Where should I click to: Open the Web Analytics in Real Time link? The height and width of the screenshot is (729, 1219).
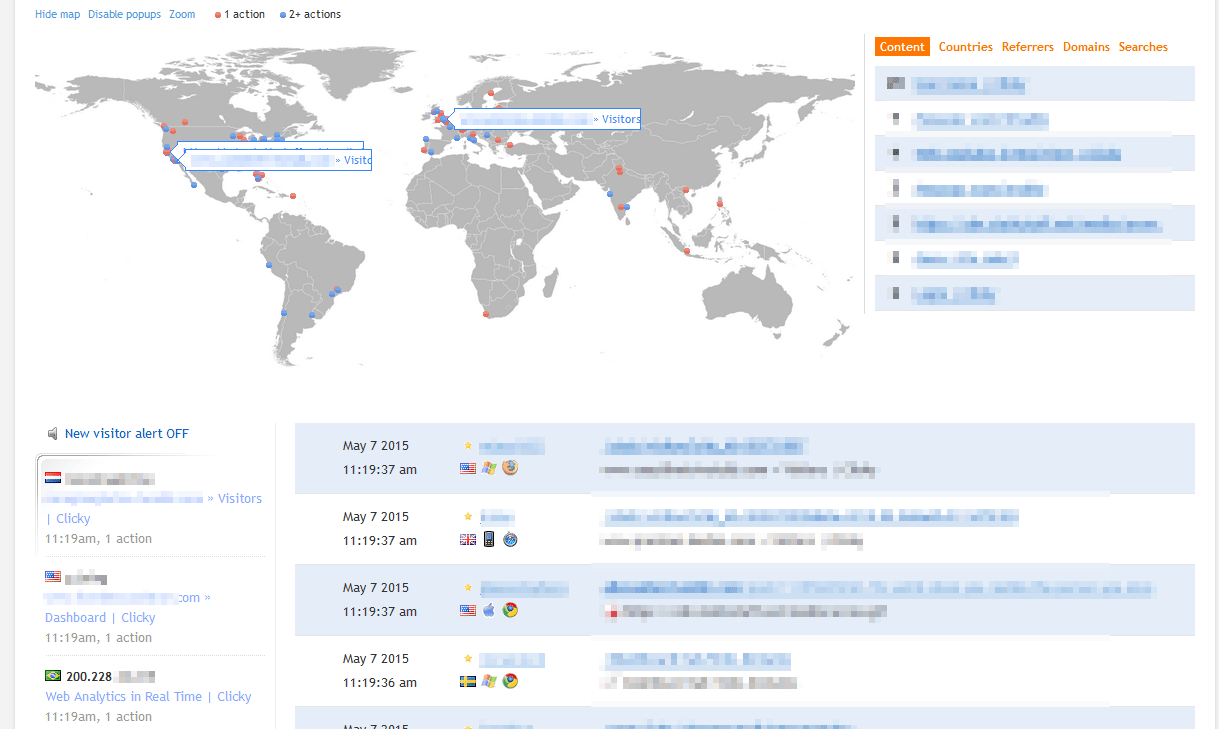pos(123,697)
